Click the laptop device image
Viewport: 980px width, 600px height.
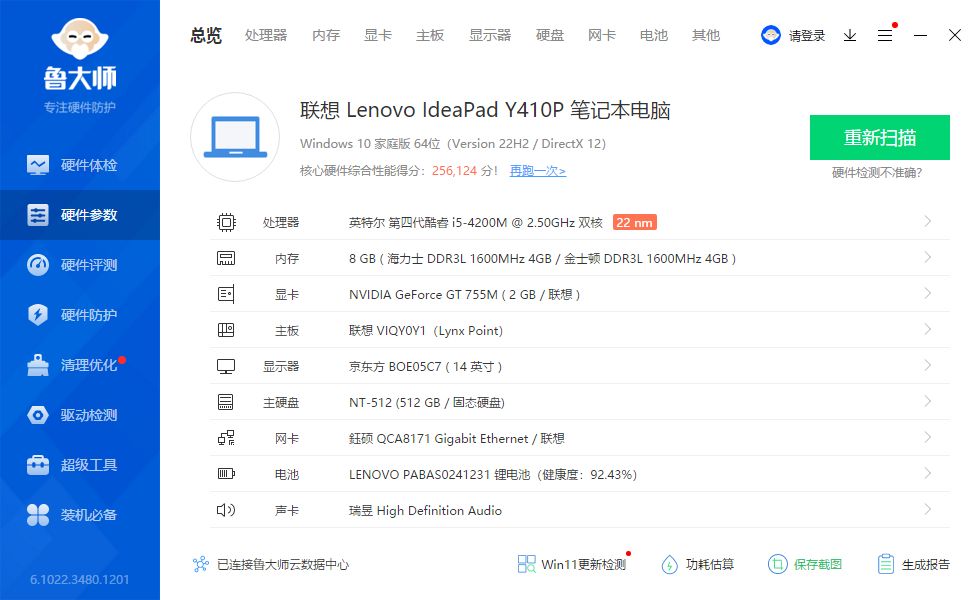pos(235,137)
